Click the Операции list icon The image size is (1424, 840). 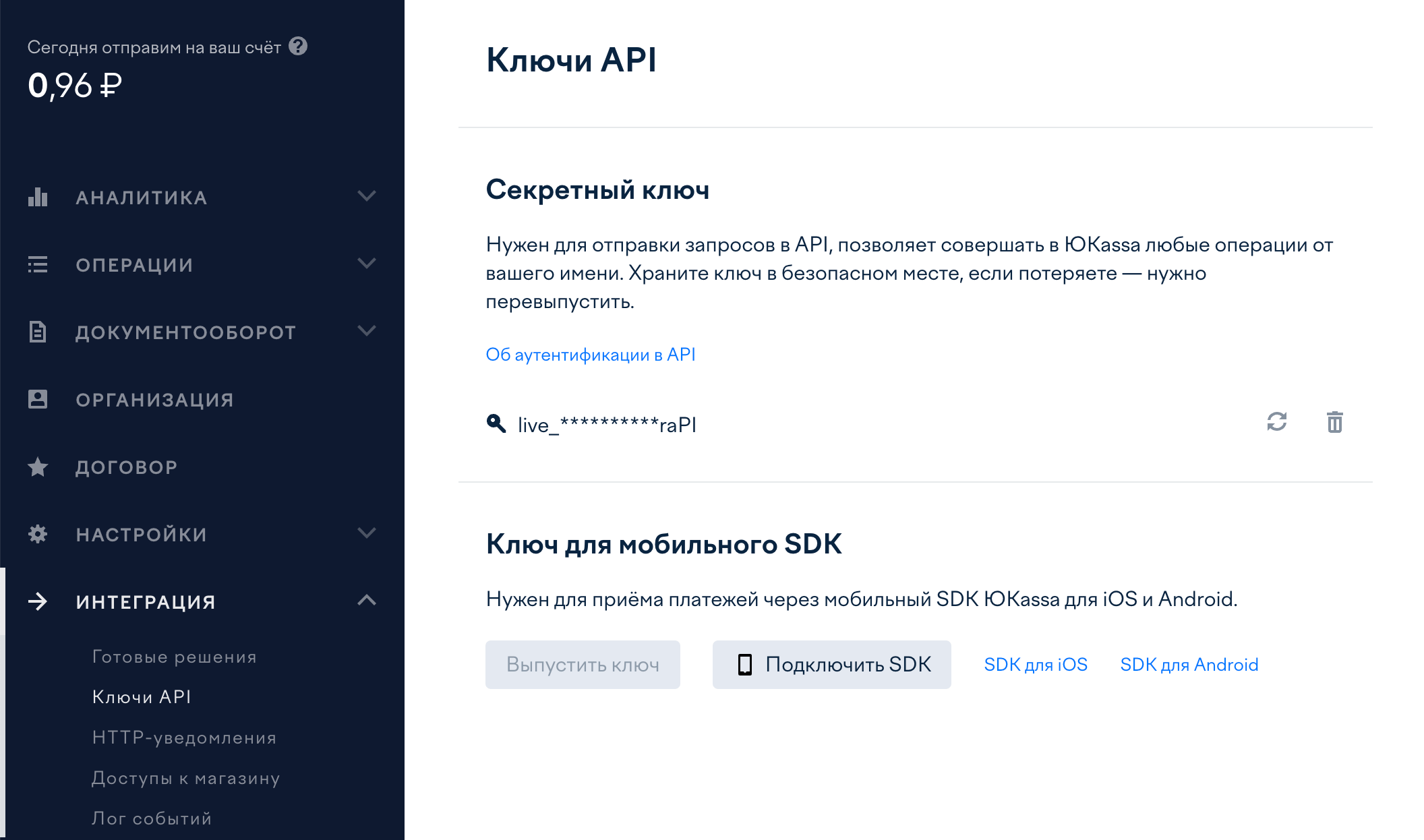[38, 264]
